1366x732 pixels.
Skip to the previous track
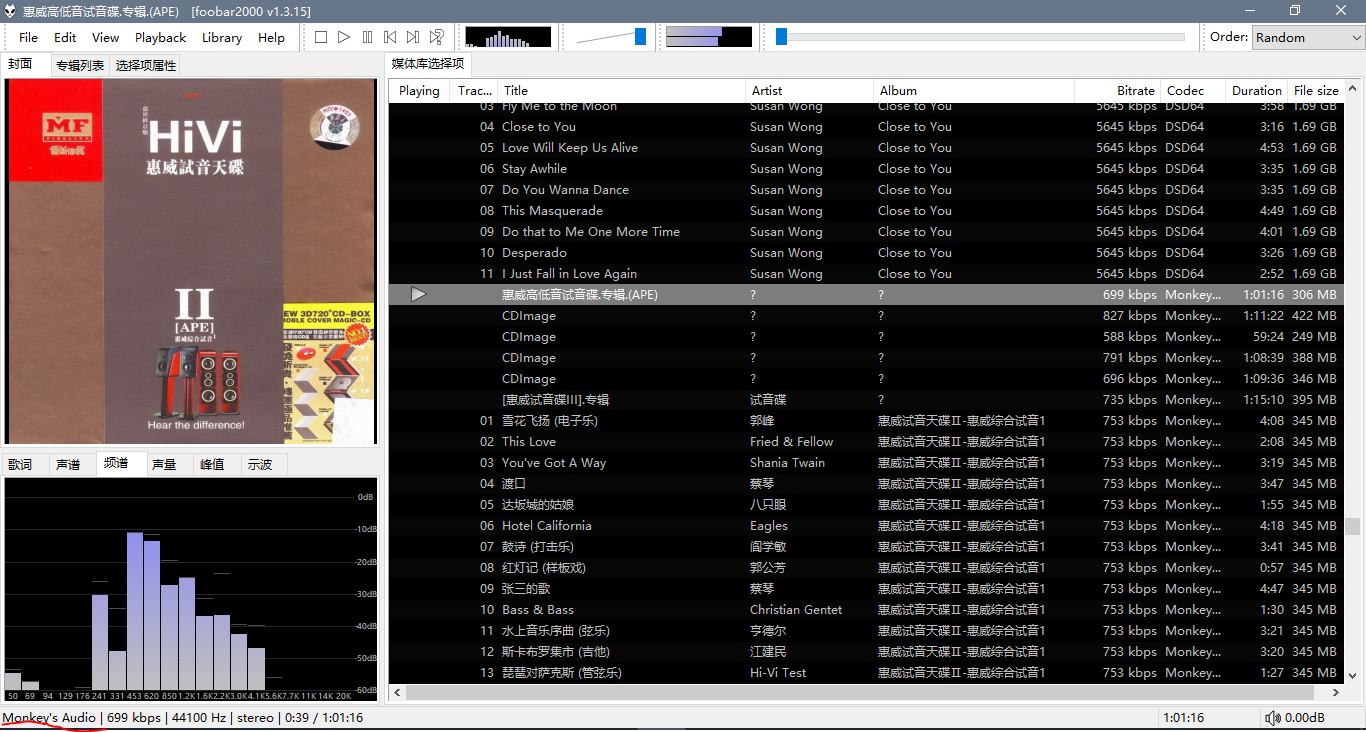pyautogui.click(x=390, y=37)
